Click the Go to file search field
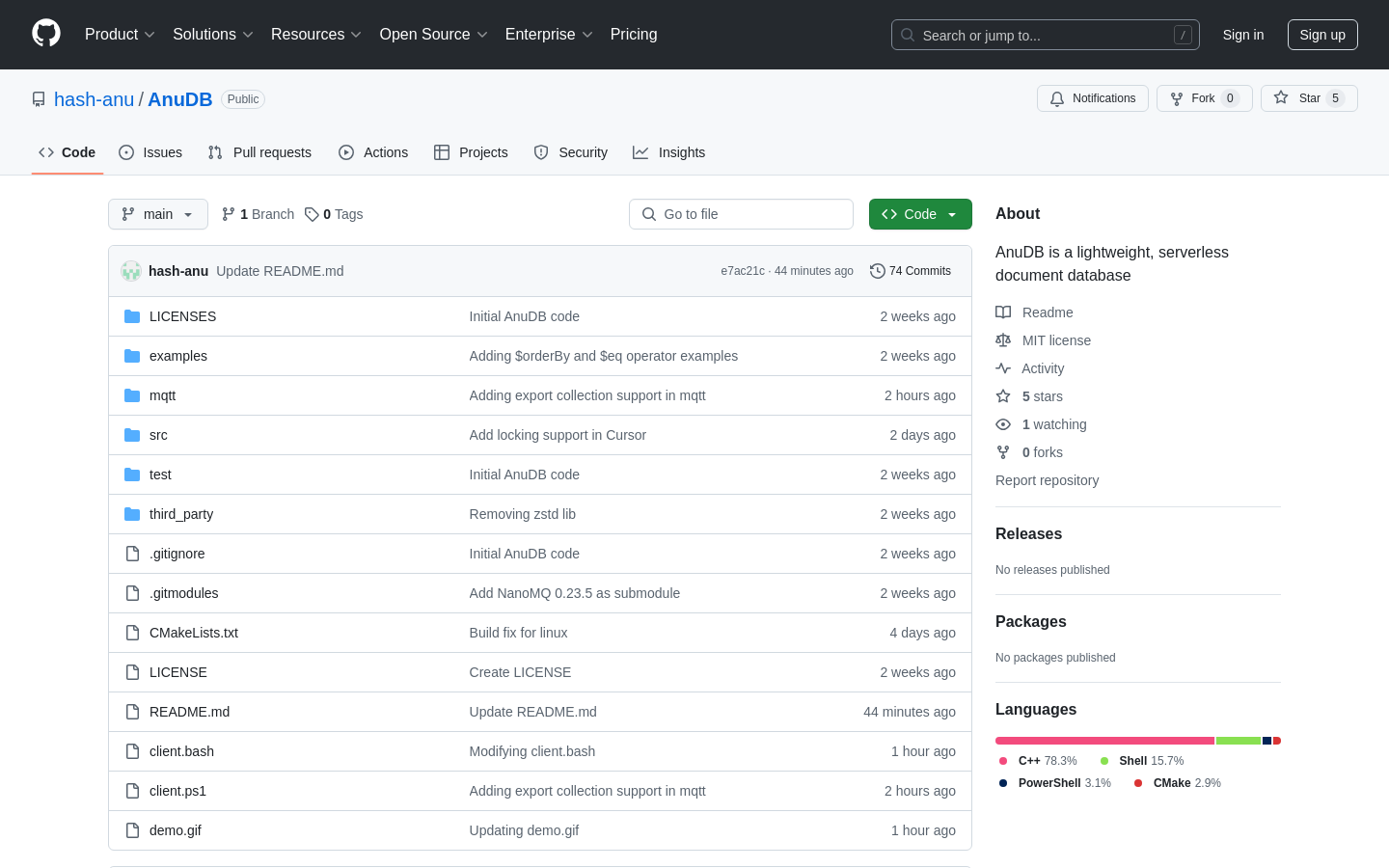The image size is (1389, 868). click(x=741, y=214)
